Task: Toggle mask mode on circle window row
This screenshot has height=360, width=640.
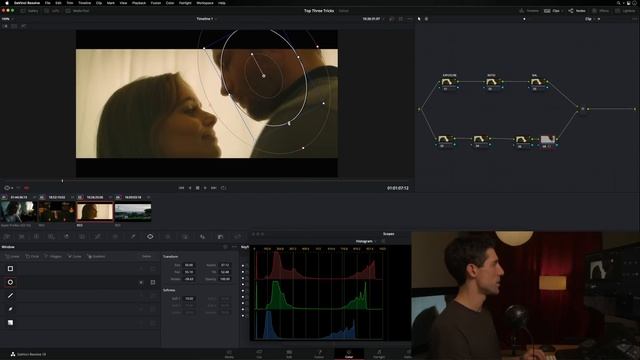Action: pos(153,282)
